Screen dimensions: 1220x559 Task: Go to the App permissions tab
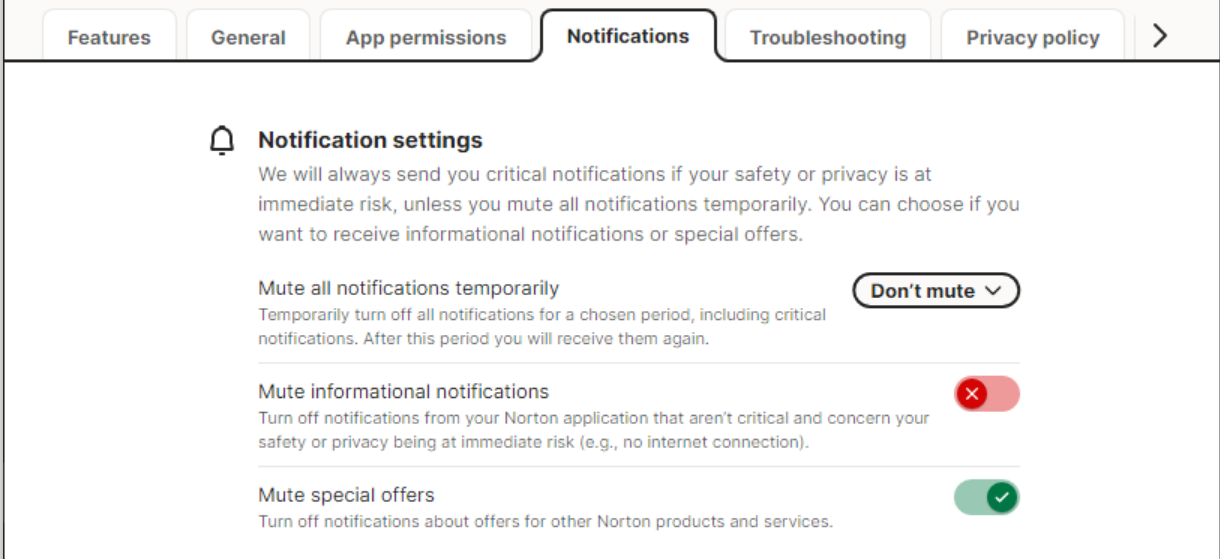426,38
